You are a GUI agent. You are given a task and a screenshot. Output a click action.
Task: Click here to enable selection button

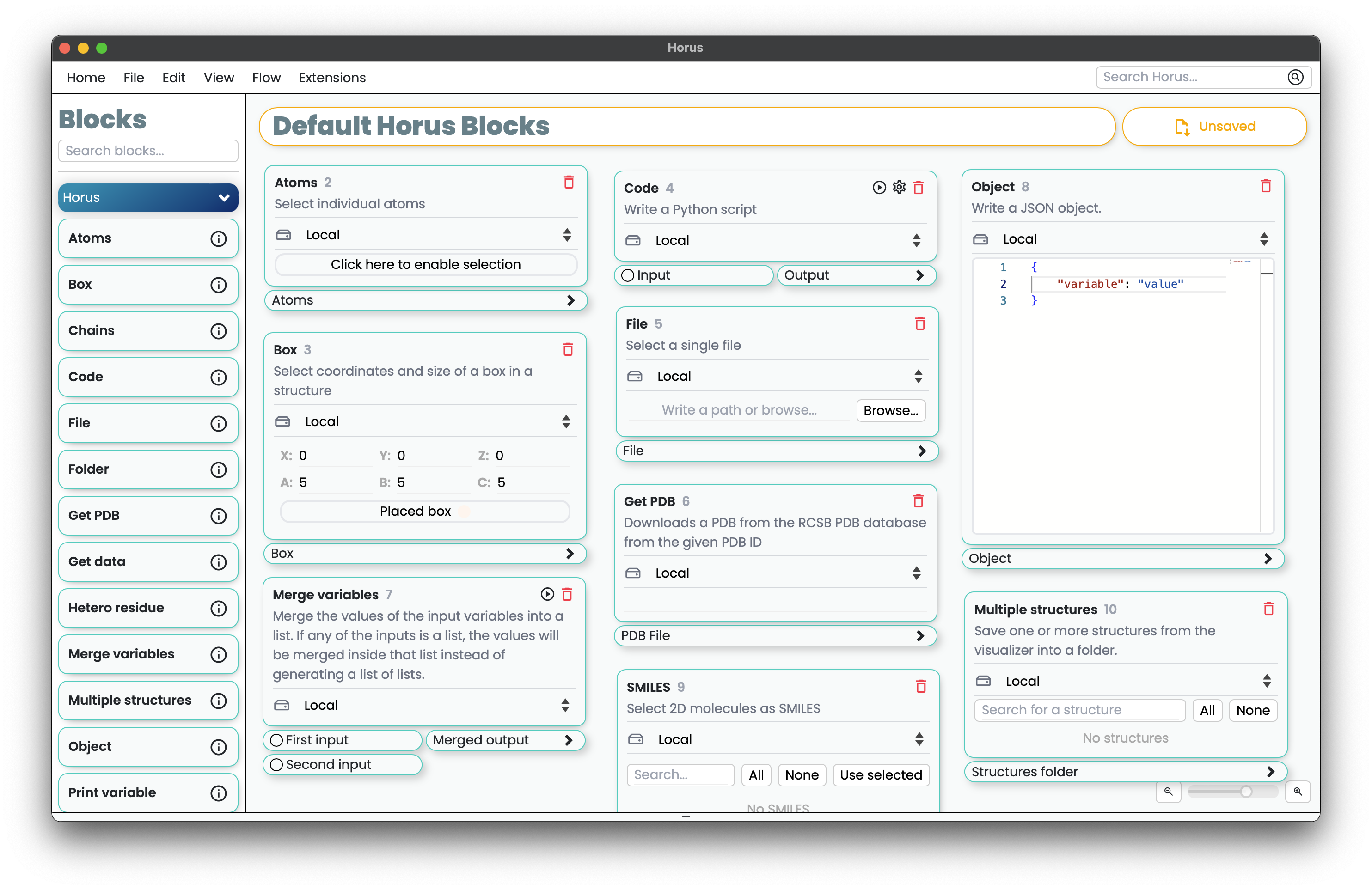pyautogui.click(x=425, y=265)
